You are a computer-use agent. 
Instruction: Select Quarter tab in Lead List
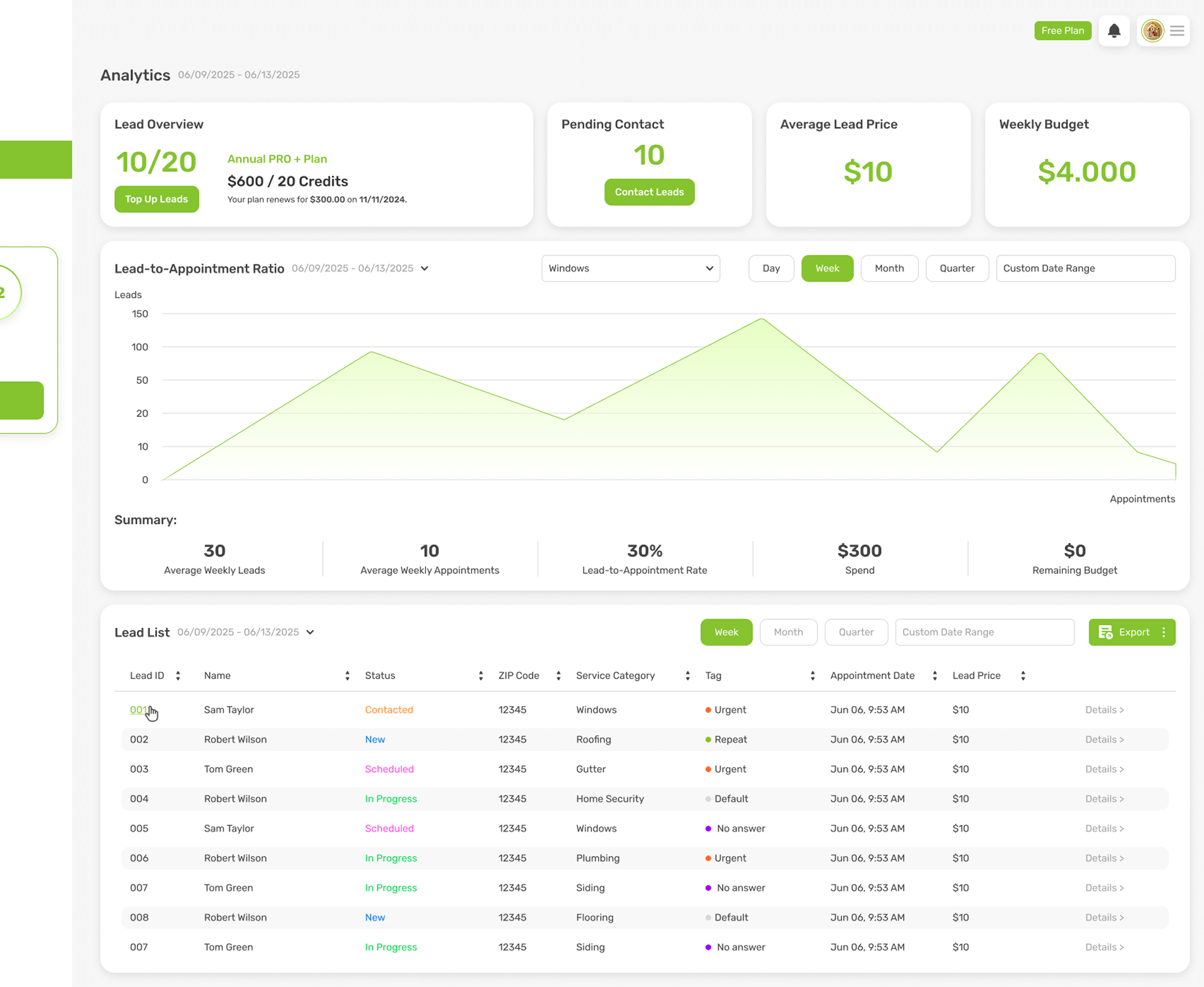pos(856,632)
